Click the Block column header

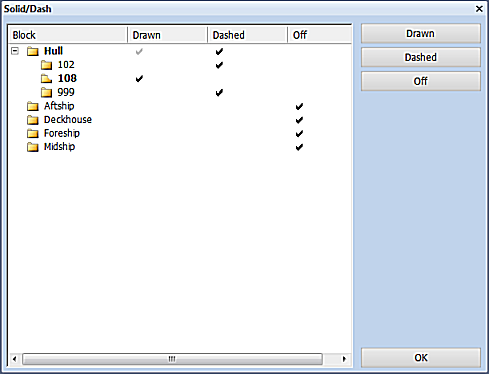coord(68,35)
